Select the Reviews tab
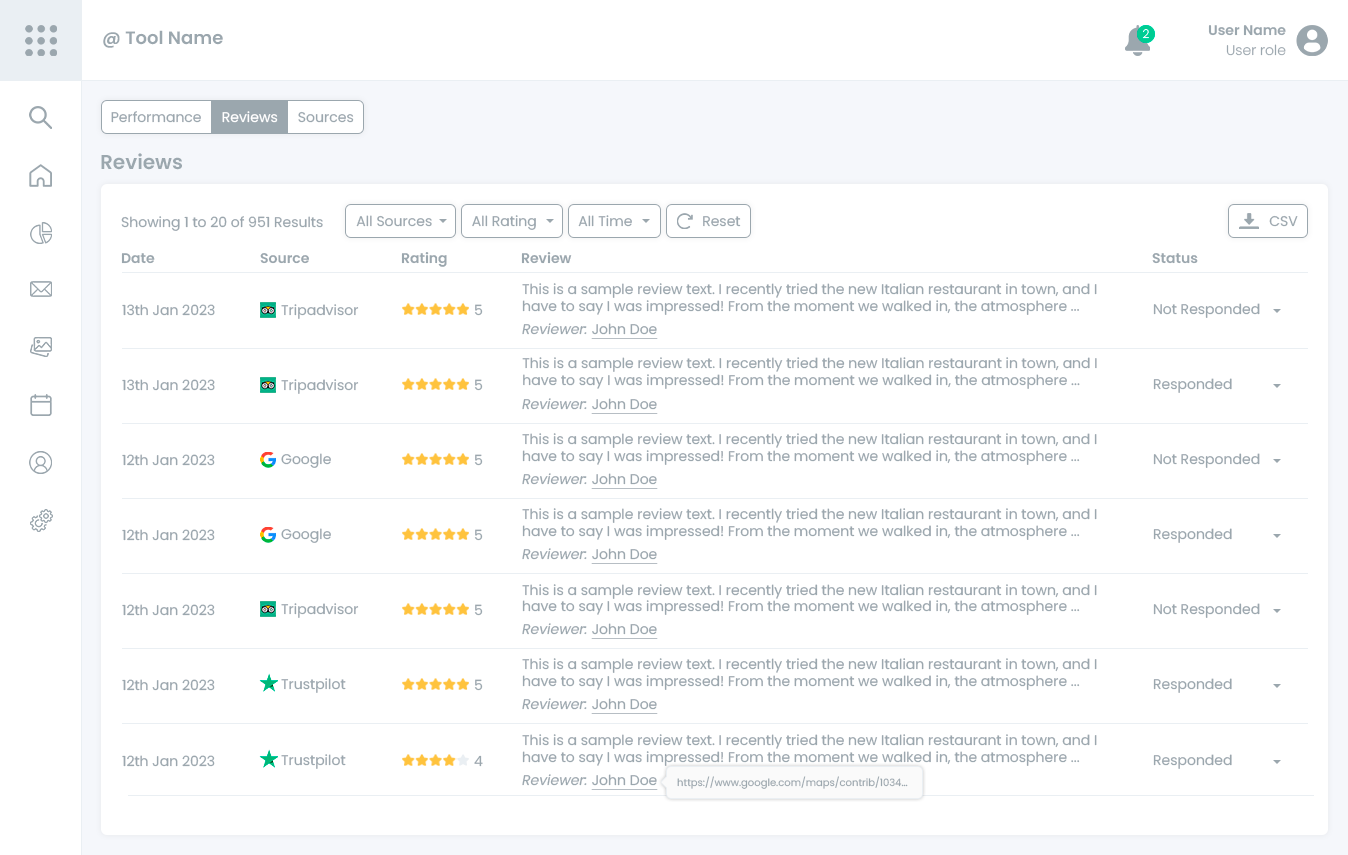Screen dimensions: 1348x855 [249, 117]
